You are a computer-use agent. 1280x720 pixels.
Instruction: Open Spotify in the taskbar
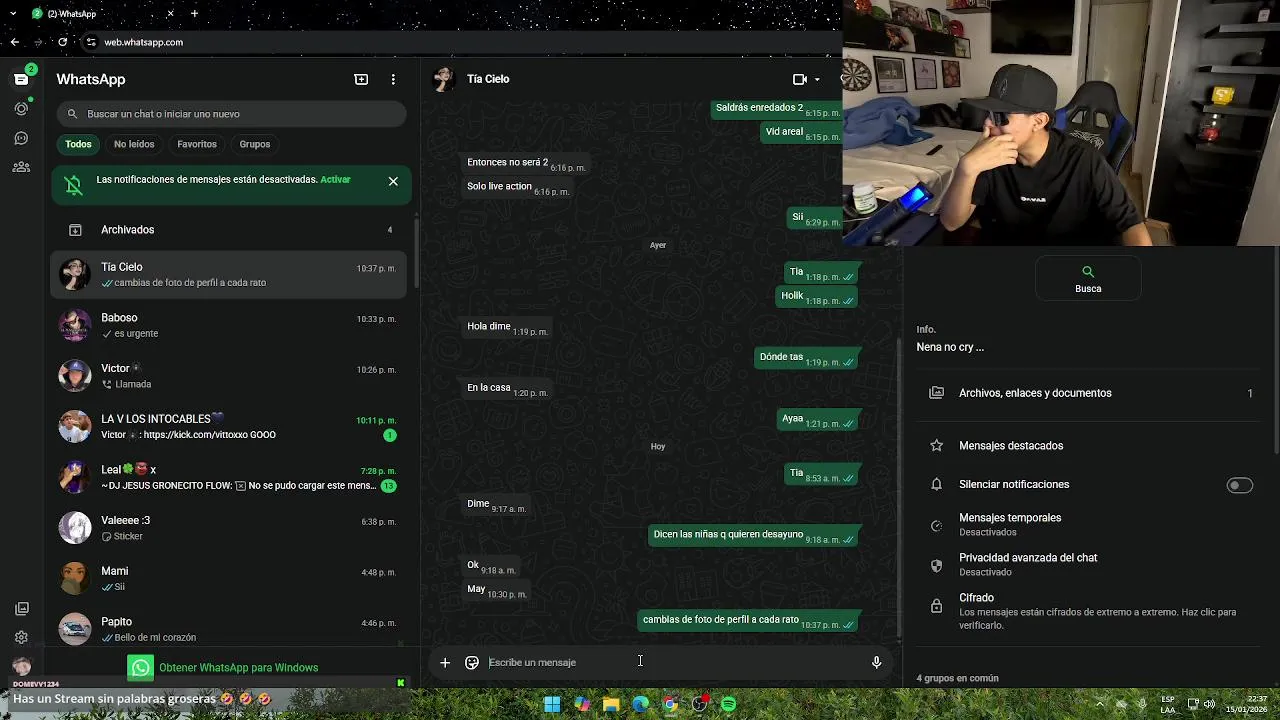pyautogui.click(x=729, y=704)
